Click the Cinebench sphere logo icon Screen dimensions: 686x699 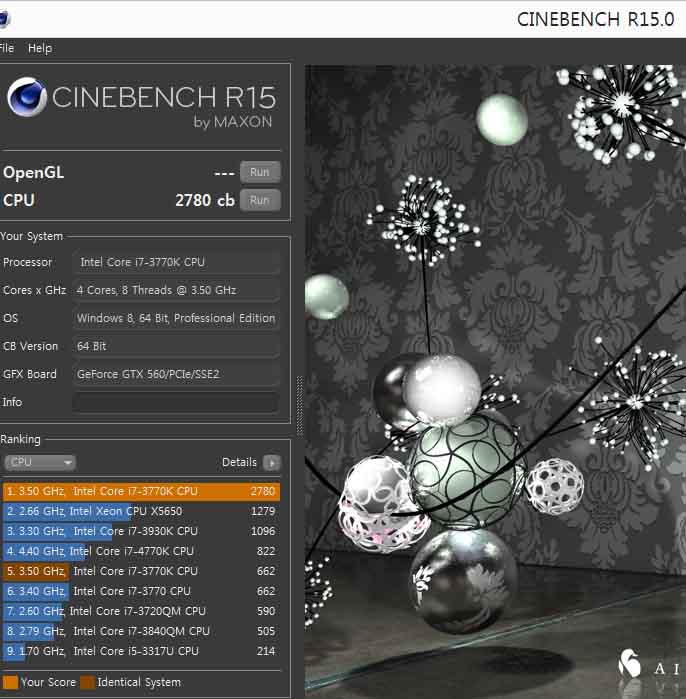pos(27,97)
